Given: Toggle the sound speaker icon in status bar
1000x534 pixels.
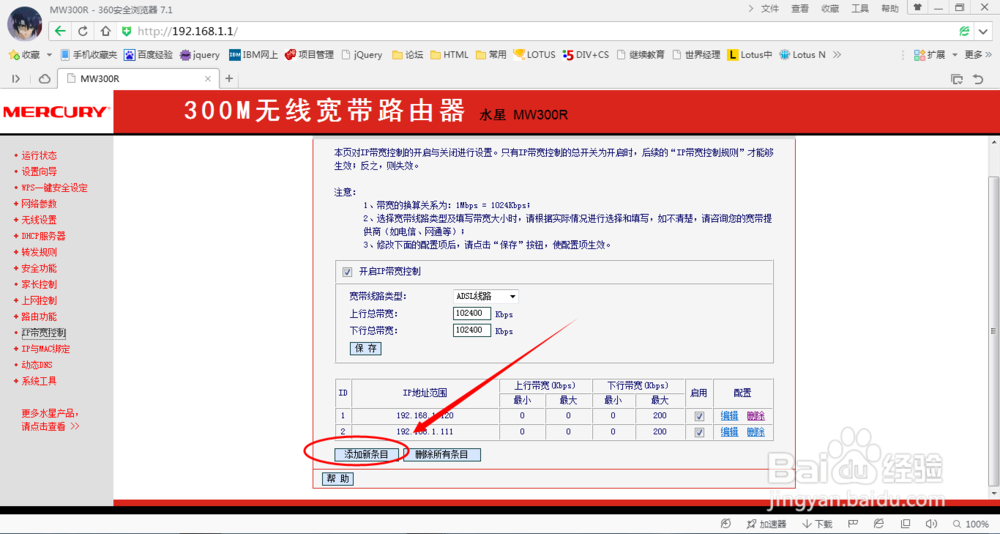Looking at the screenshot, I should click(930, 524).
